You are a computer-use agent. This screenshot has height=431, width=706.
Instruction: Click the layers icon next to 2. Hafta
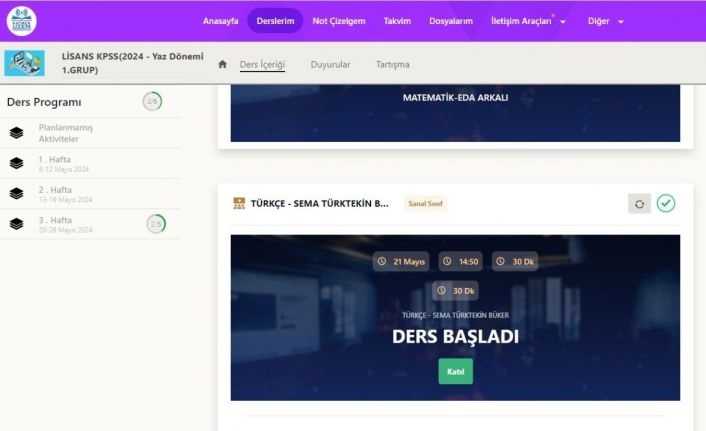[16, 193]
